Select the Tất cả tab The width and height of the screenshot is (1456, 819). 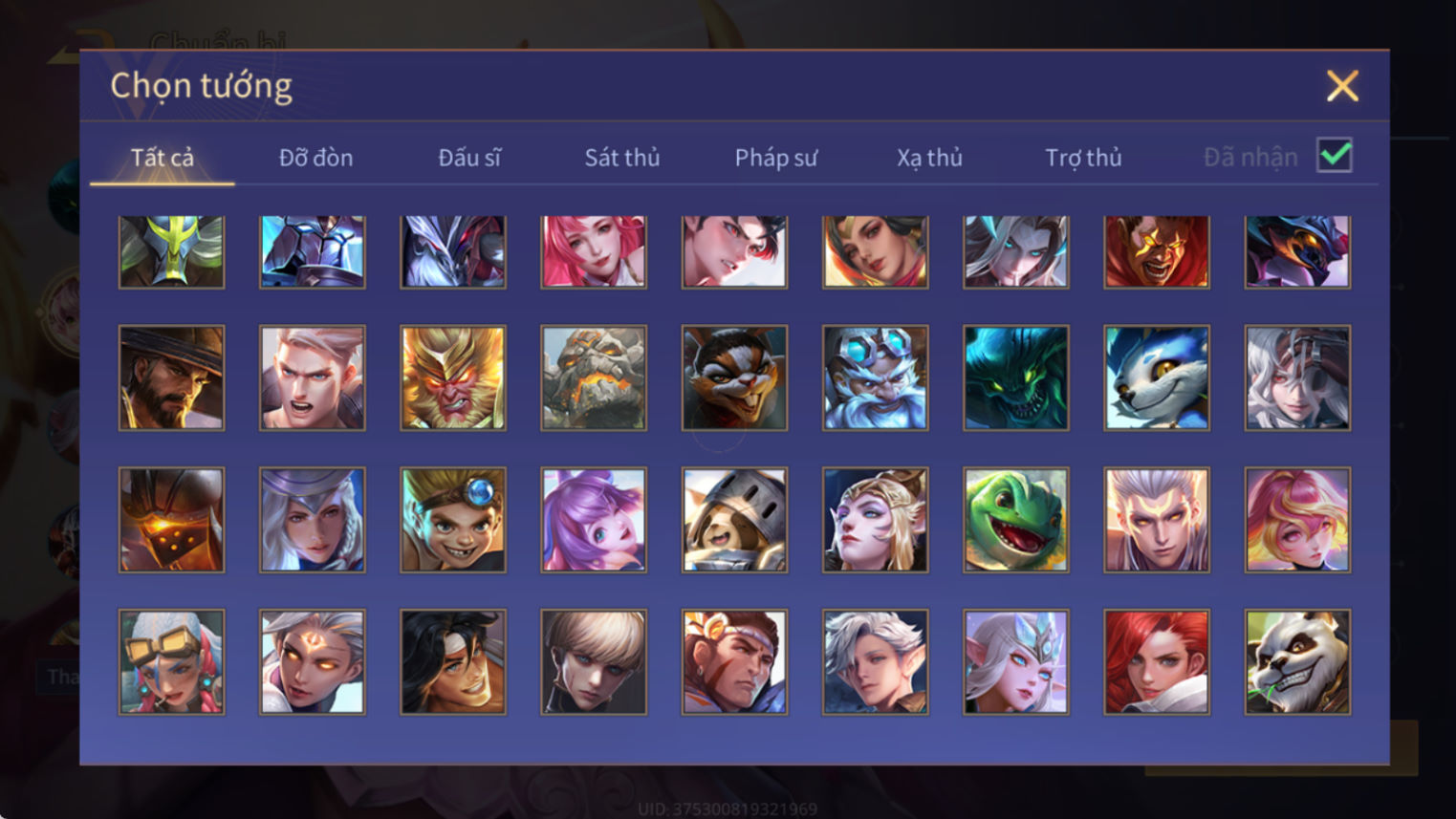(x=163, y=158)
